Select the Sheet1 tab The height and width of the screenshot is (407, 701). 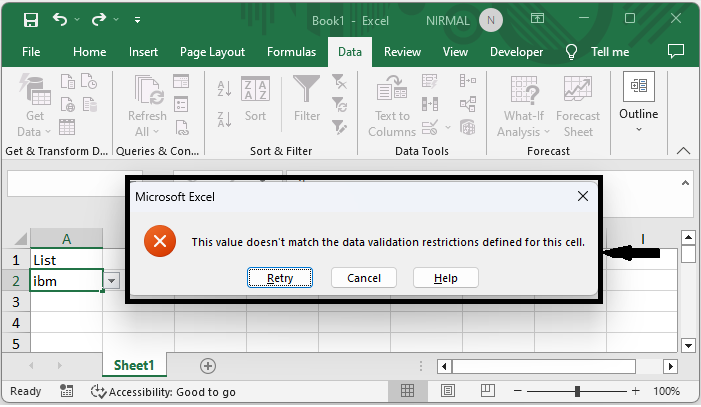pyautogui.click(x=134, y=365)
